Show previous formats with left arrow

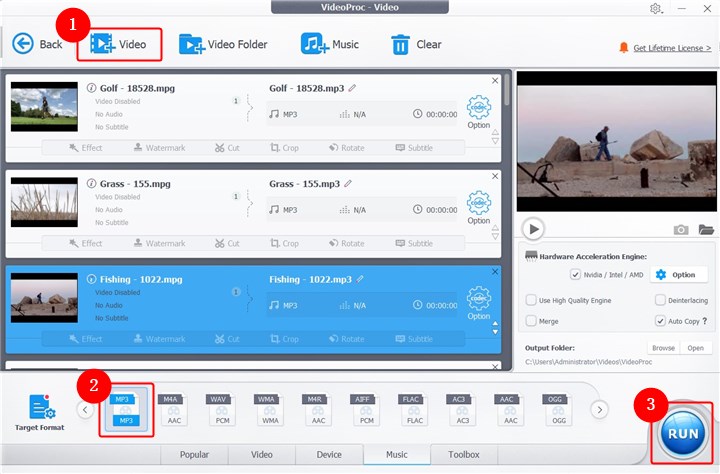85,410
